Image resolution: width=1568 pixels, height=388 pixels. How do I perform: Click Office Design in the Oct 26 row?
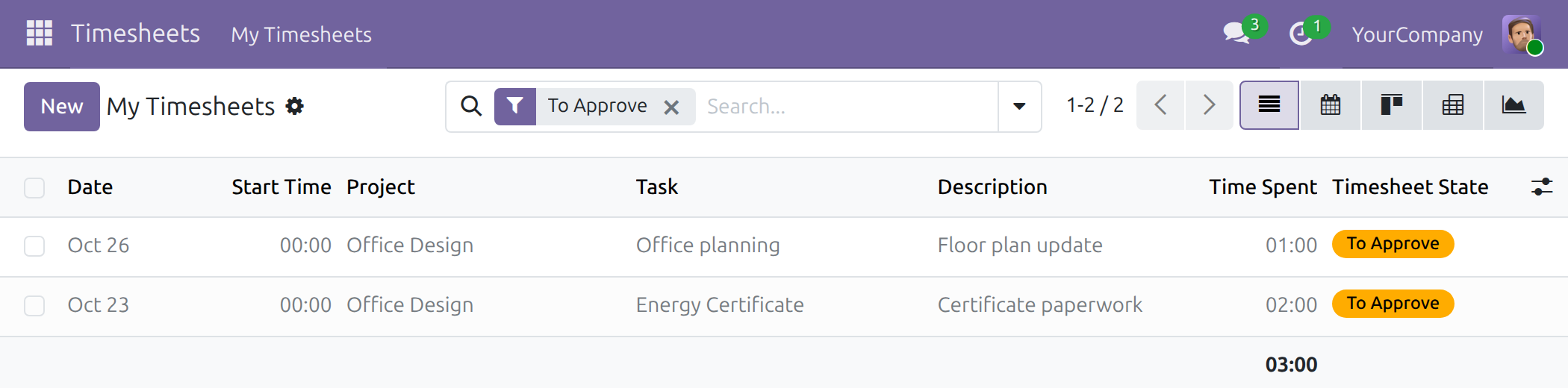410,245
